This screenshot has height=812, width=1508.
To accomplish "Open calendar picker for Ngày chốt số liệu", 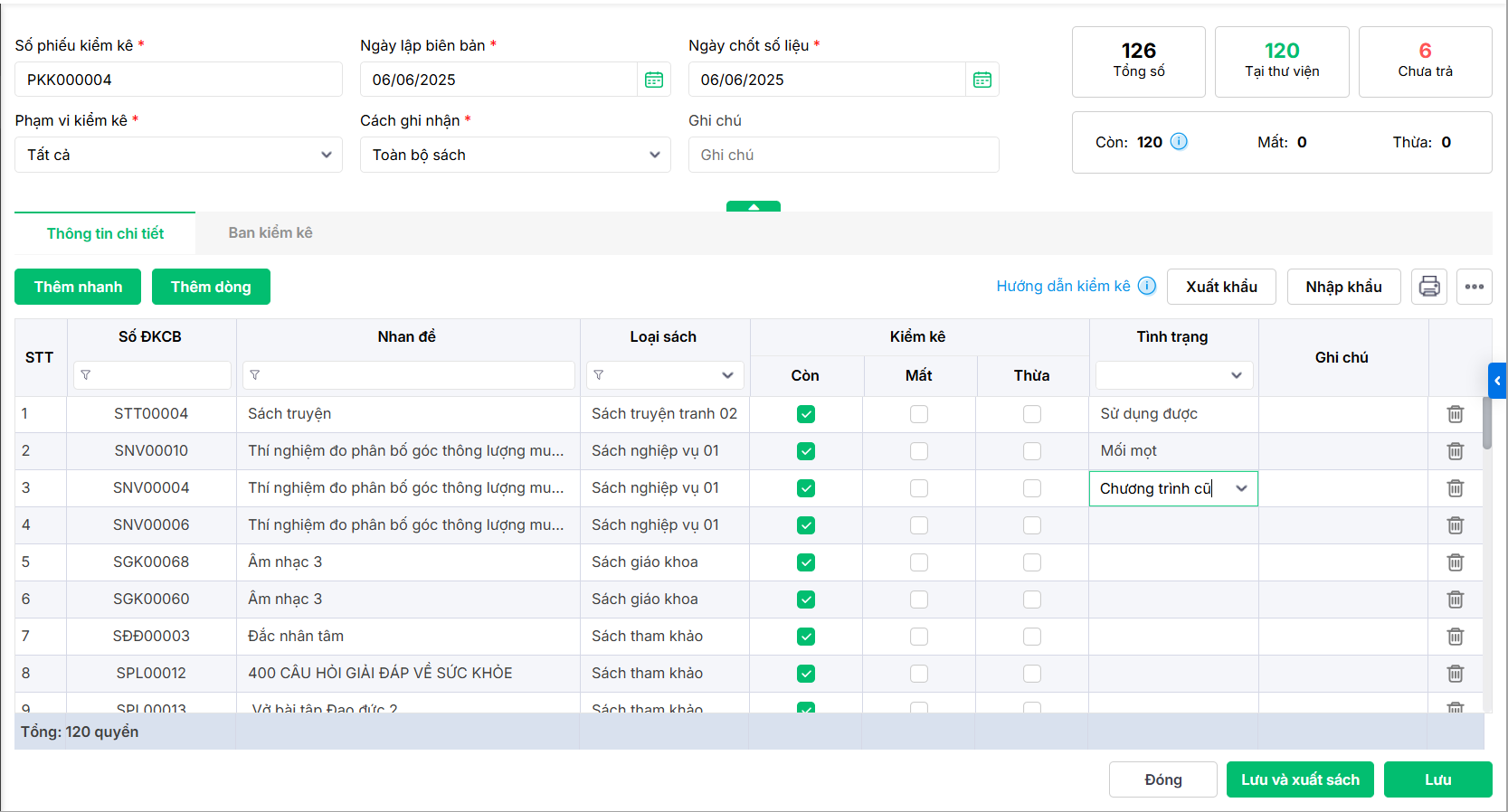I will (x=982, y=80).
